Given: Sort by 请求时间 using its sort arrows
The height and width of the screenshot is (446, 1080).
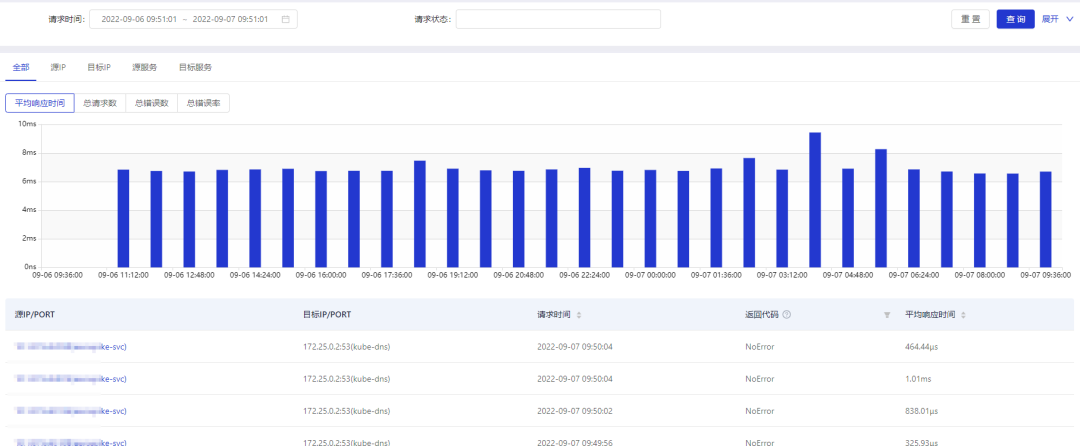Looking at the screenshot, I should tap(579, 315).
